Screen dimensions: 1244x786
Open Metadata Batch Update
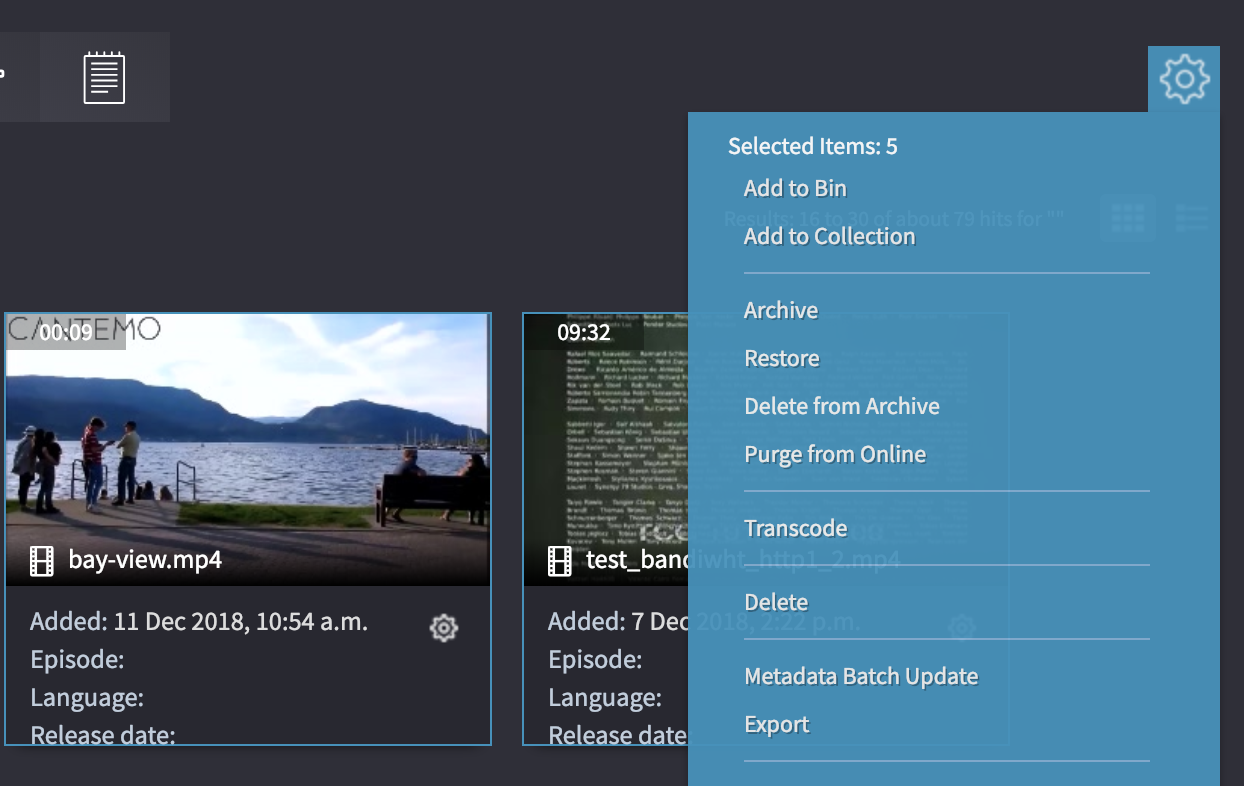point(861,676)
